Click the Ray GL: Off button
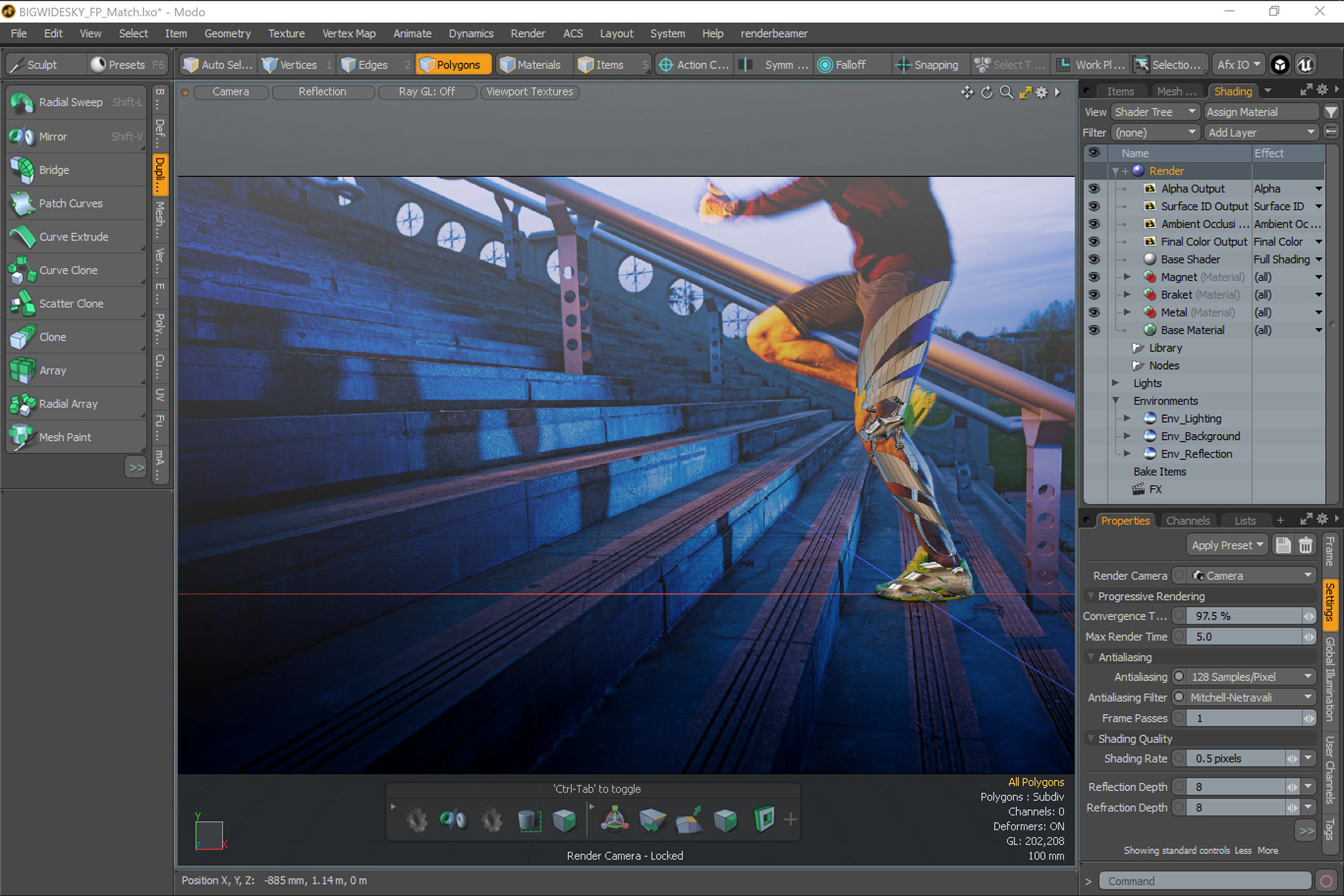Viewport: 1344px width, 896px height. pyautogui.click(x=426, y=92)
